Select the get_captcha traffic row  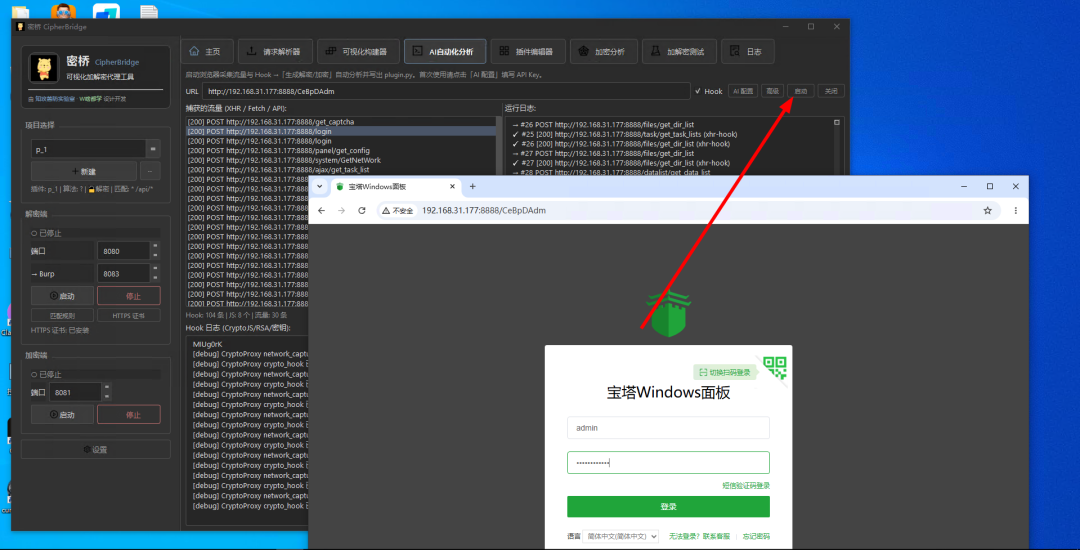click(x=340, y=122)
